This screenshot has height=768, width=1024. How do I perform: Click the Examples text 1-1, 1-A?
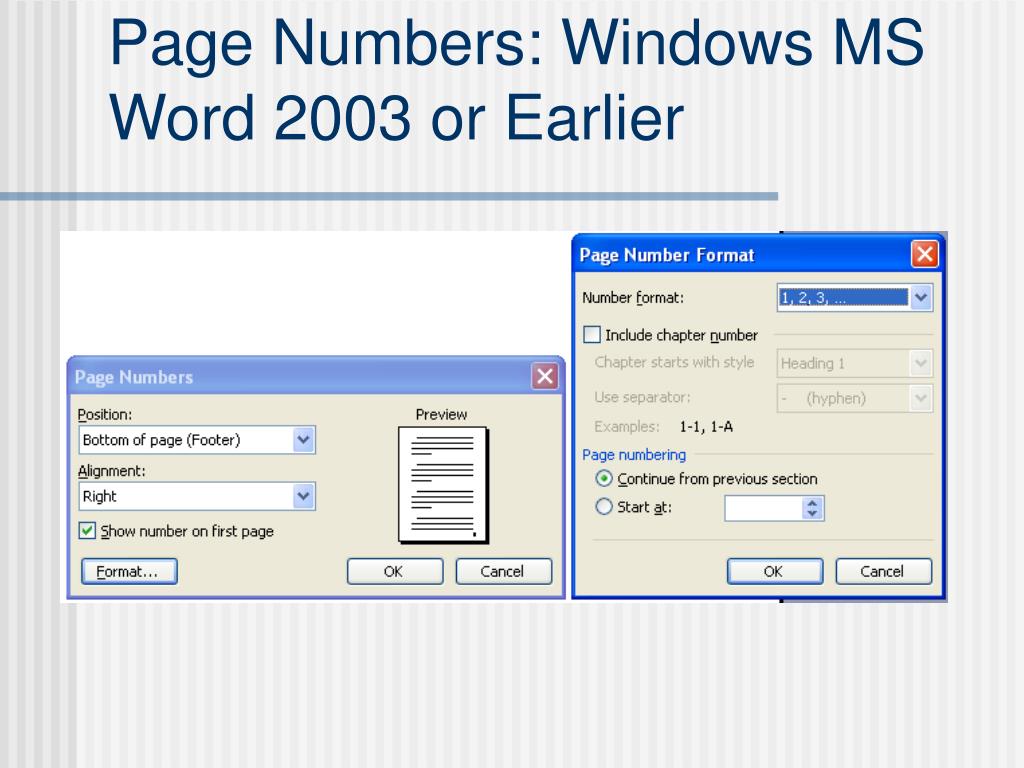click(x=706, y=426)
